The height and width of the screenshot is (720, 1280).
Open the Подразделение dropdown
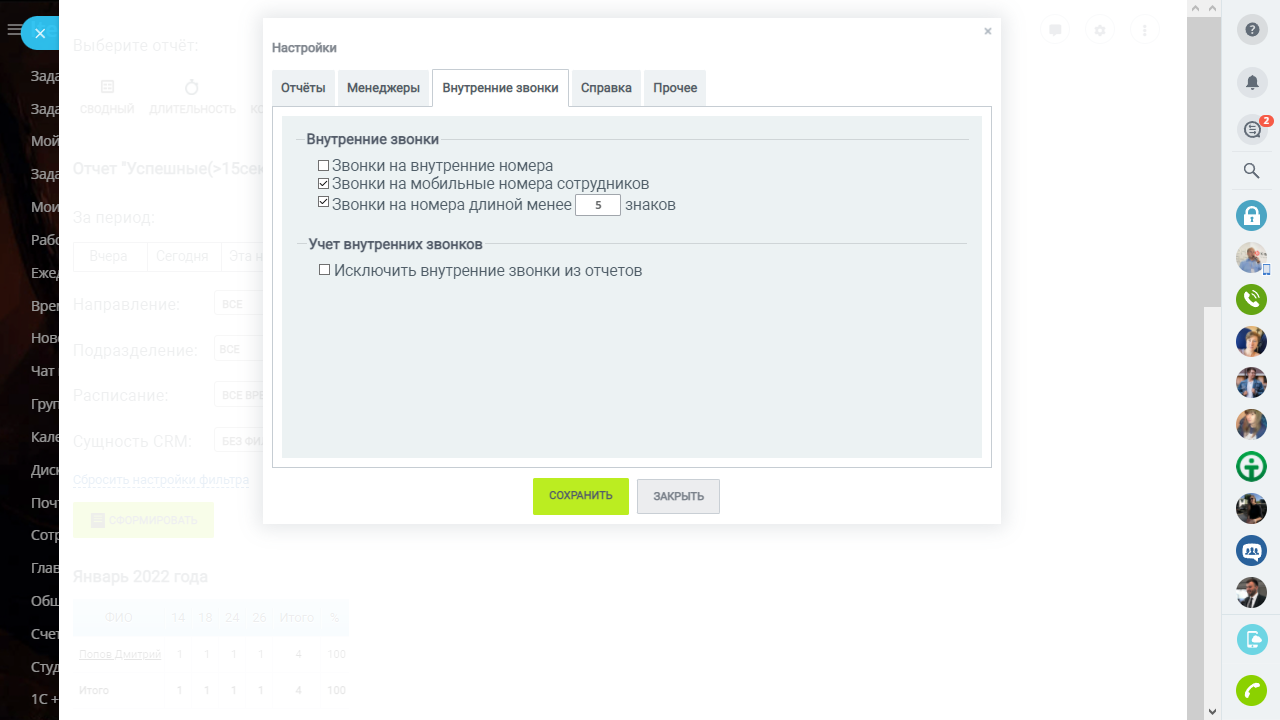click(x=238, y=350)
